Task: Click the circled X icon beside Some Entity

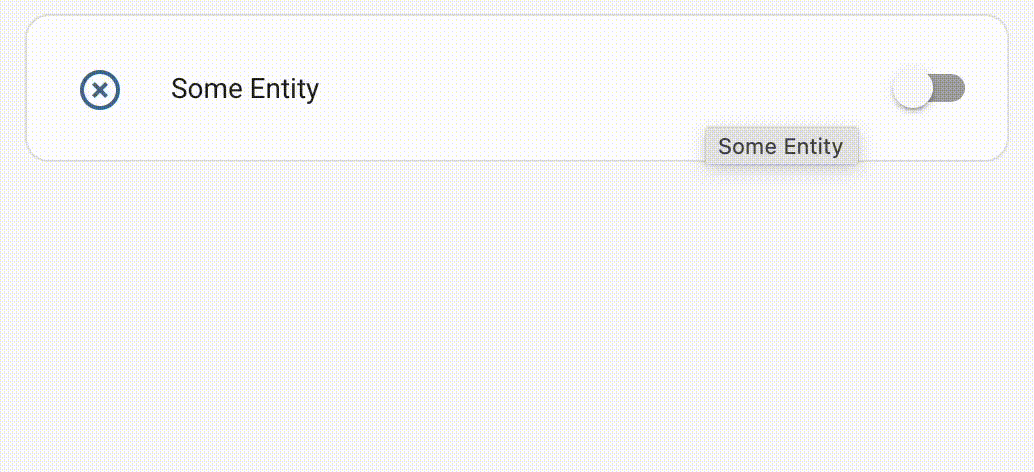Action: [100, 90]
